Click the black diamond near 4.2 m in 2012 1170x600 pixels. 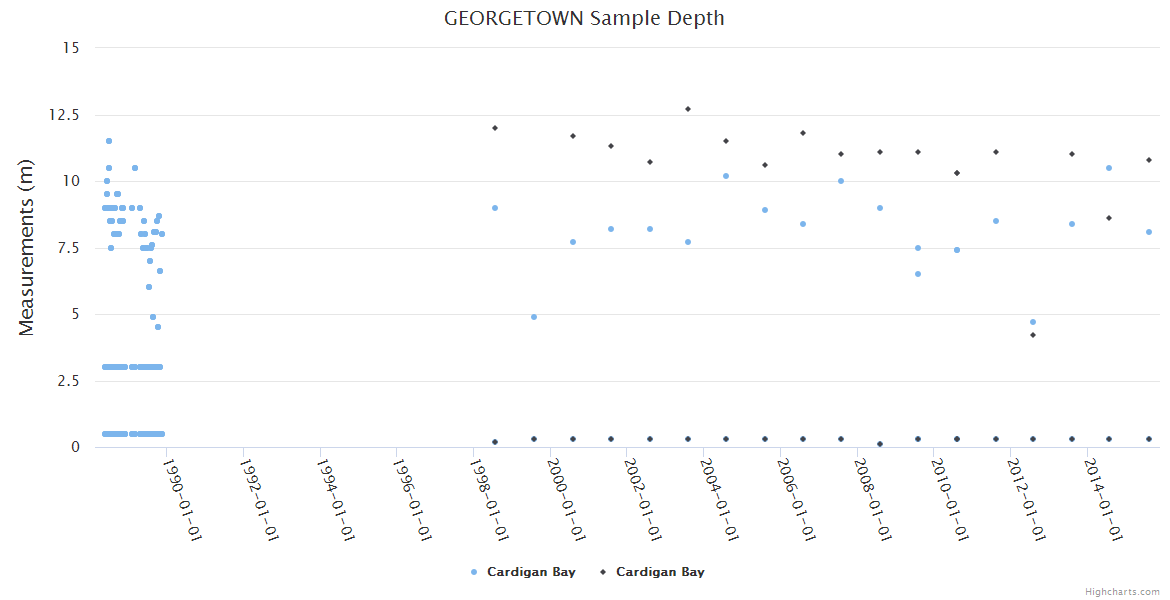pos(1033,335)
